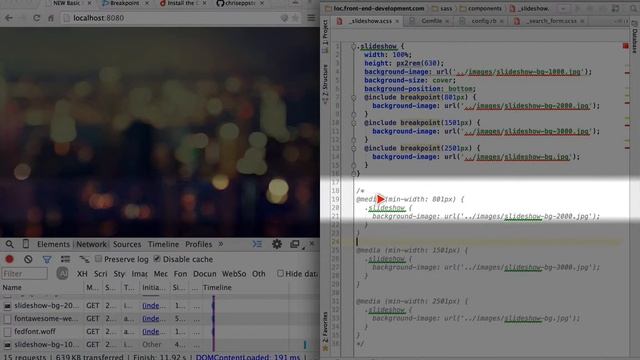The image size is (640, 360).
Task: Undock DevTools with the dock-side icon
Action: (x=295, y=244)
